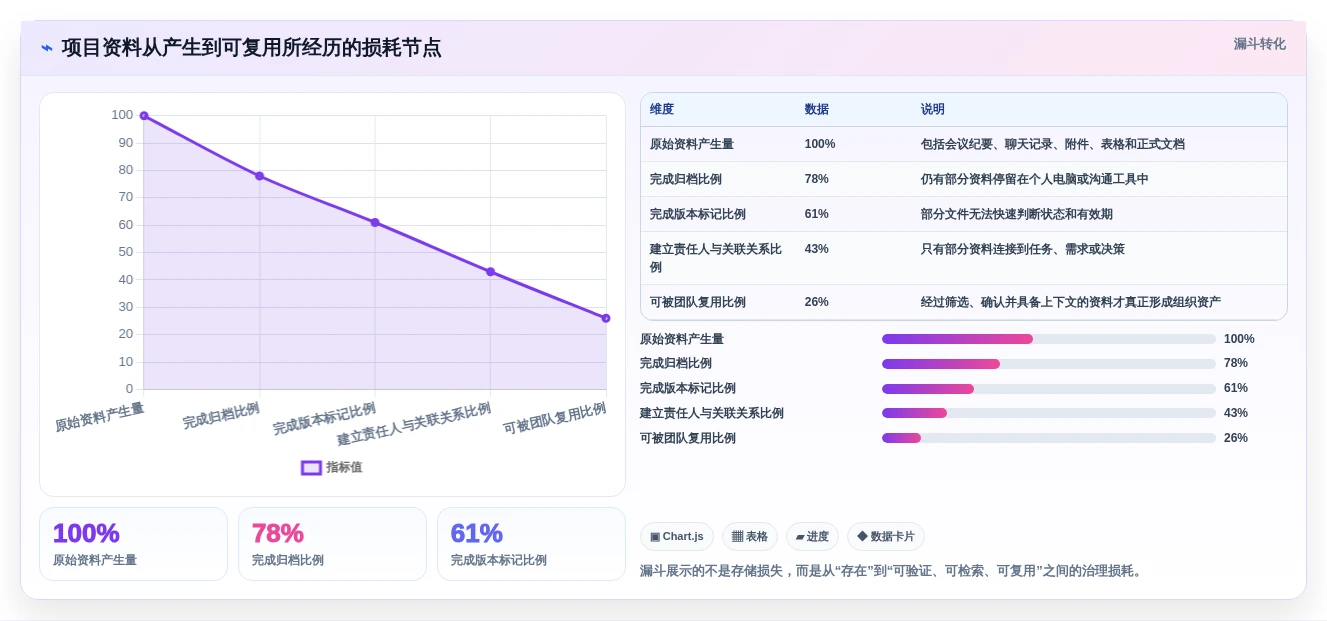Click the 数据卡片 tag chip
The height and width of the screenshot is (621, 1327).
click(886, 537)
